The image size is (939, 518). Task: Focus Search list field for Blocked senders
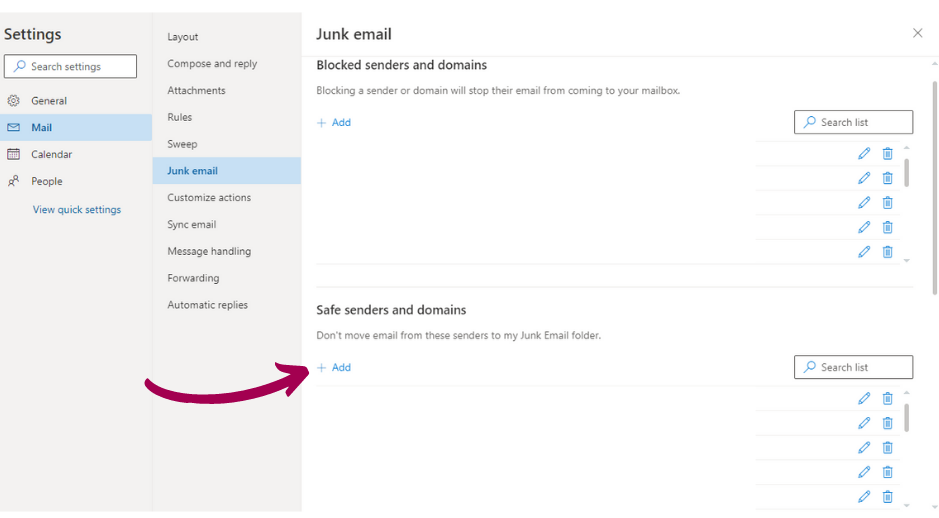(853, 122)
